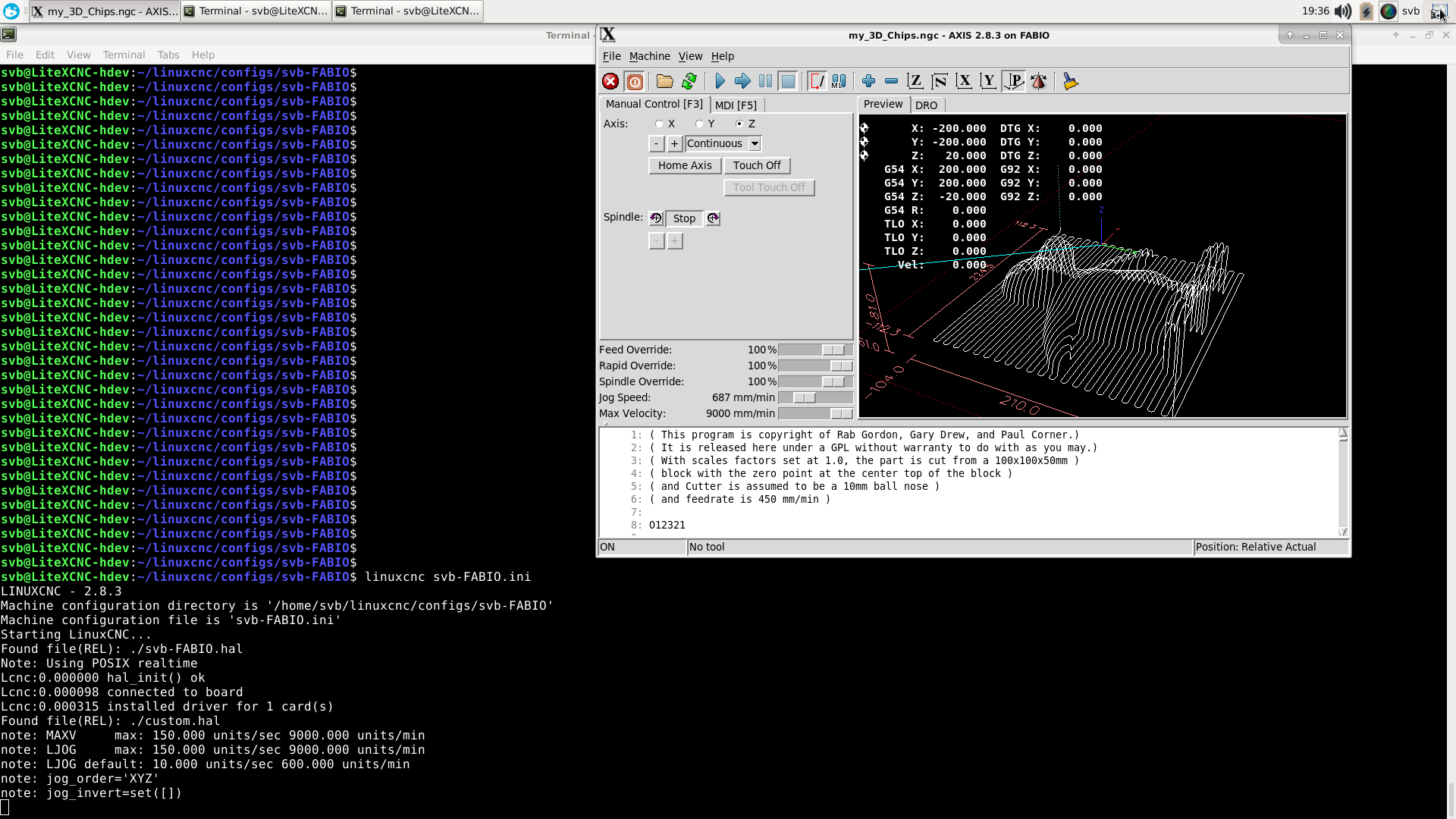Increase spindle speed button
This screenshot has height=819, width=1456.
click(674, 241)
